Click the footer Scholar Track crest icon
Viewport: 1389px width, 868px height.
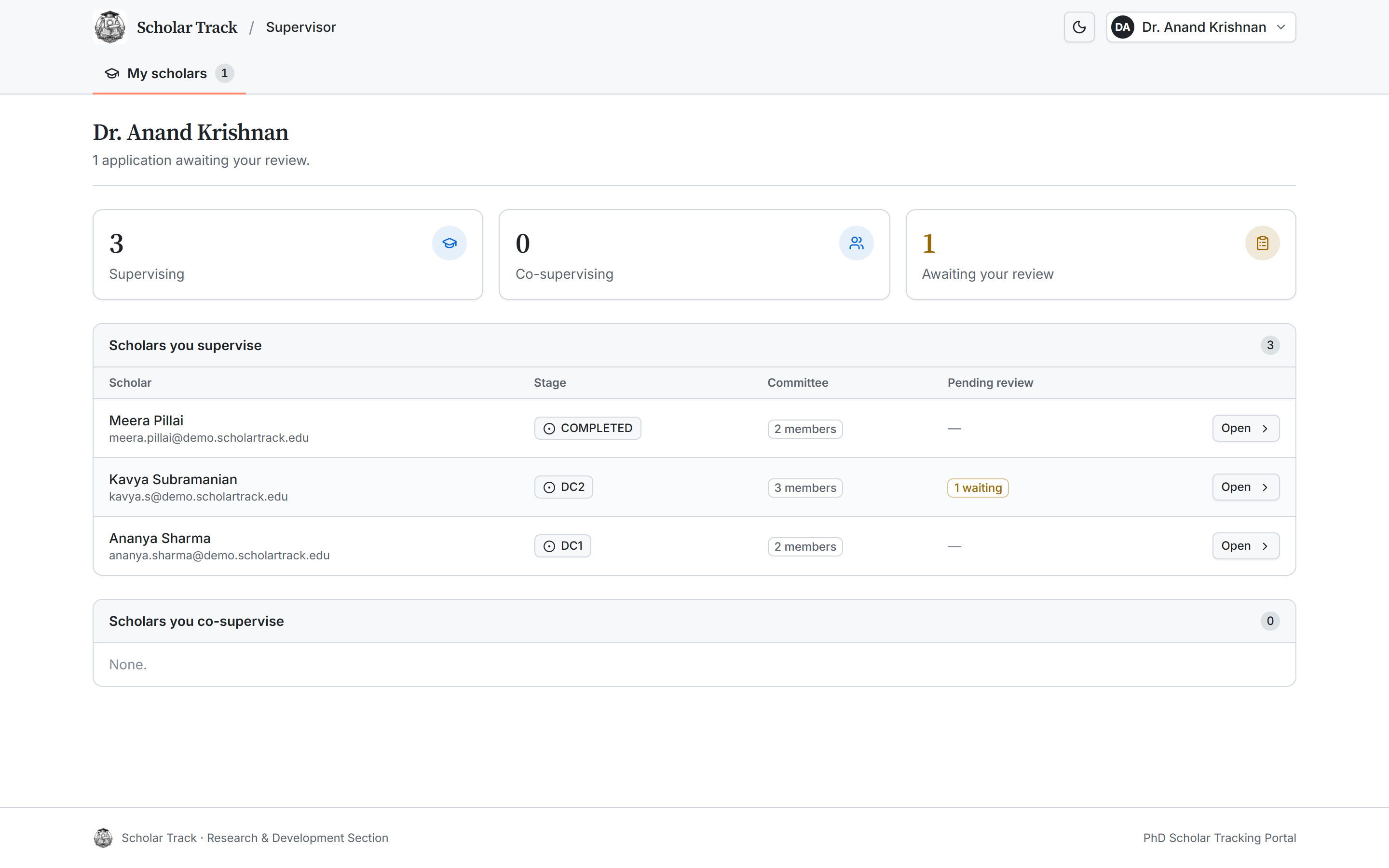click(x=103, y=838)
